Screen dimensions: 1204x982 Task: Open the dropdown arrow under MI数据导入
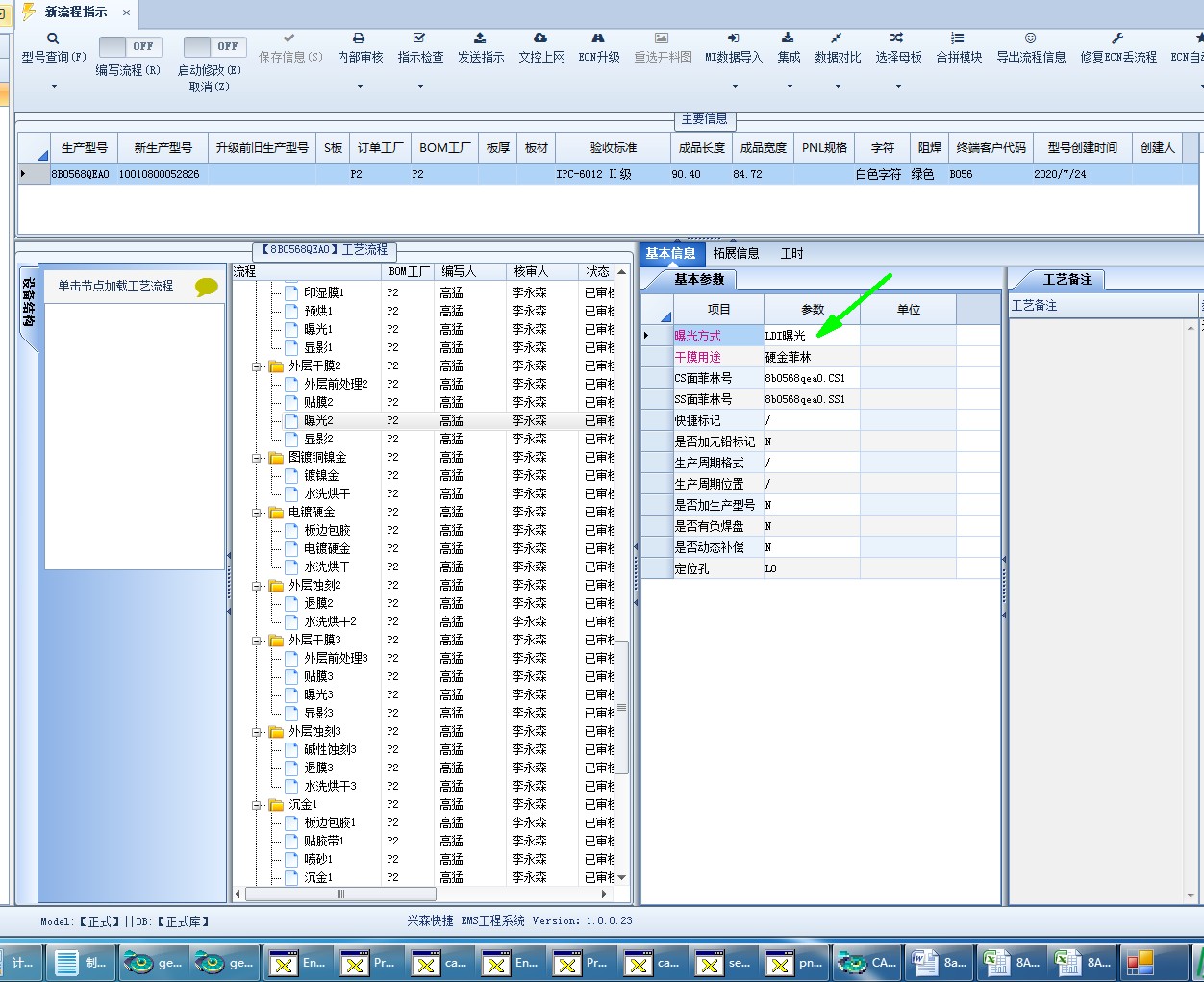734,87
